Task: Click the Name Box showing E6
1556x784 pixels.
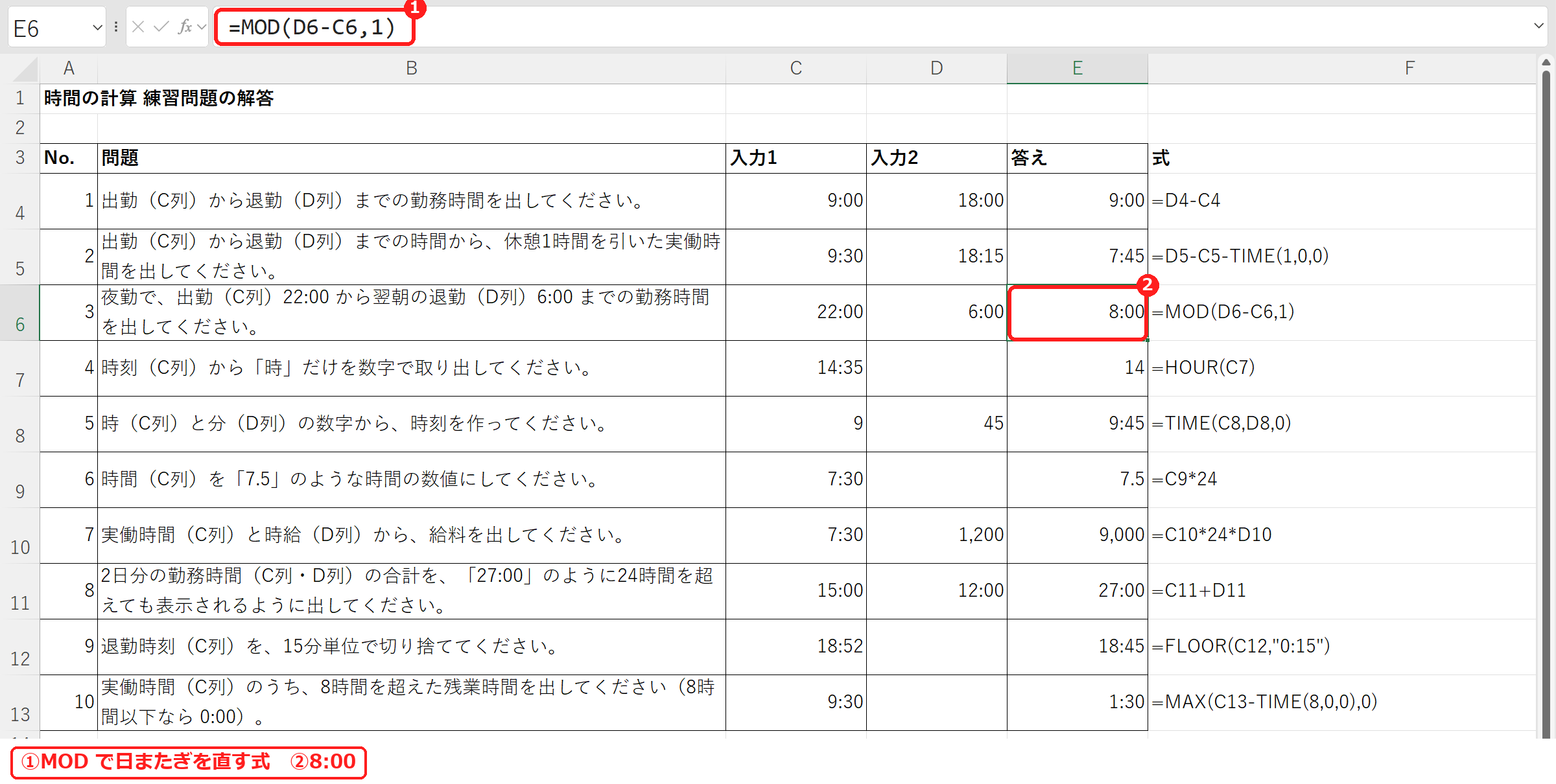Action: click(49, 28)
